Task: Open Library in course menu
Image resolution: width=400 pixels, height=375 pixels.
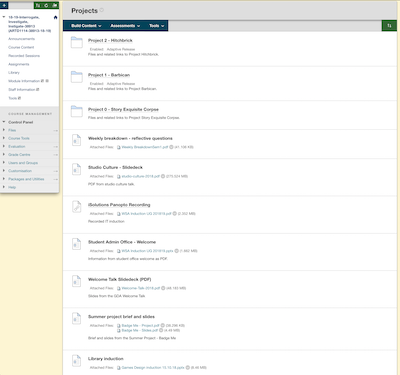Action: point(14,73)
